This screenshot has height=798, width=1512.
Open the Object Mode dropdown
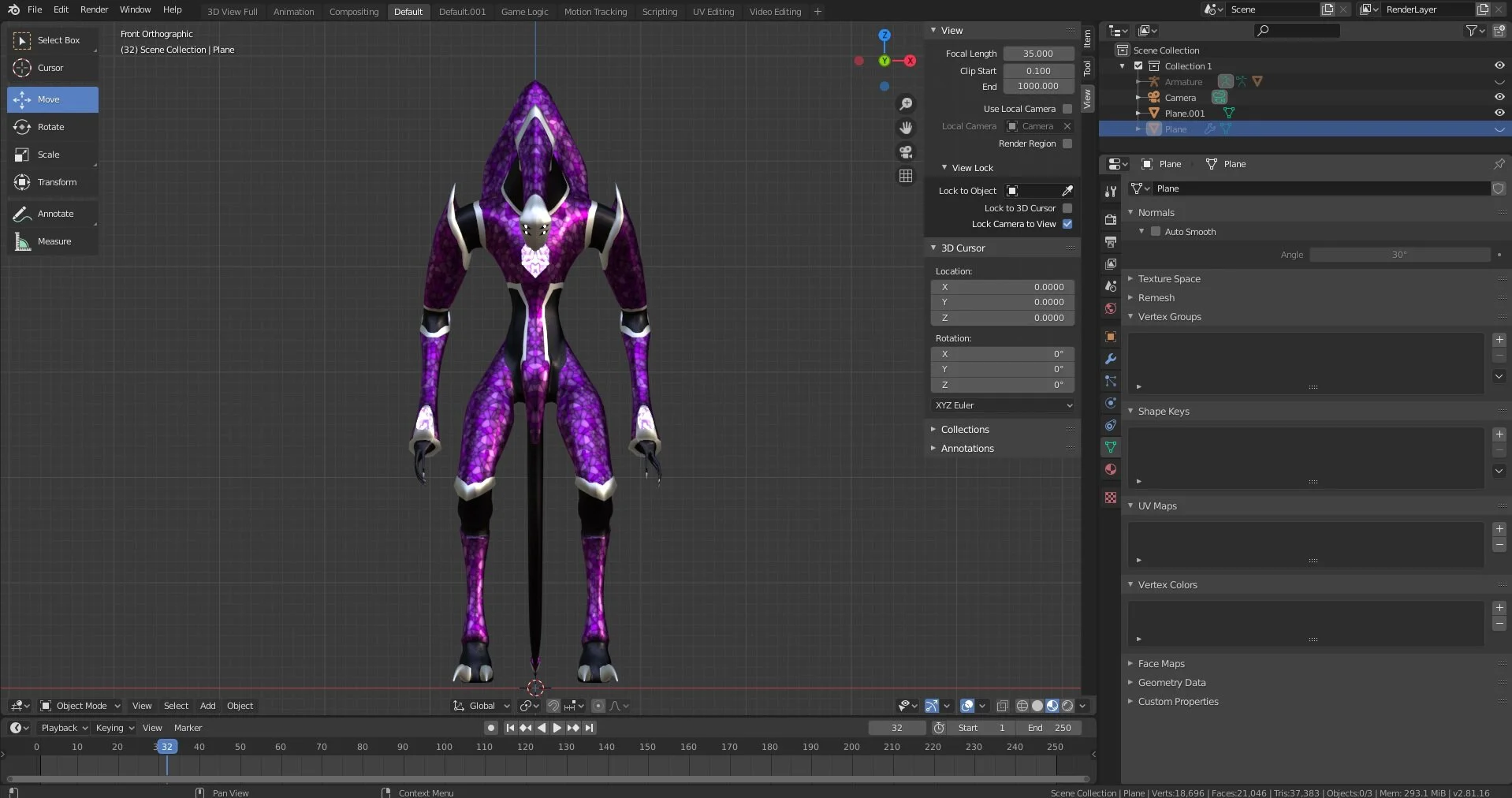[80, 706]
